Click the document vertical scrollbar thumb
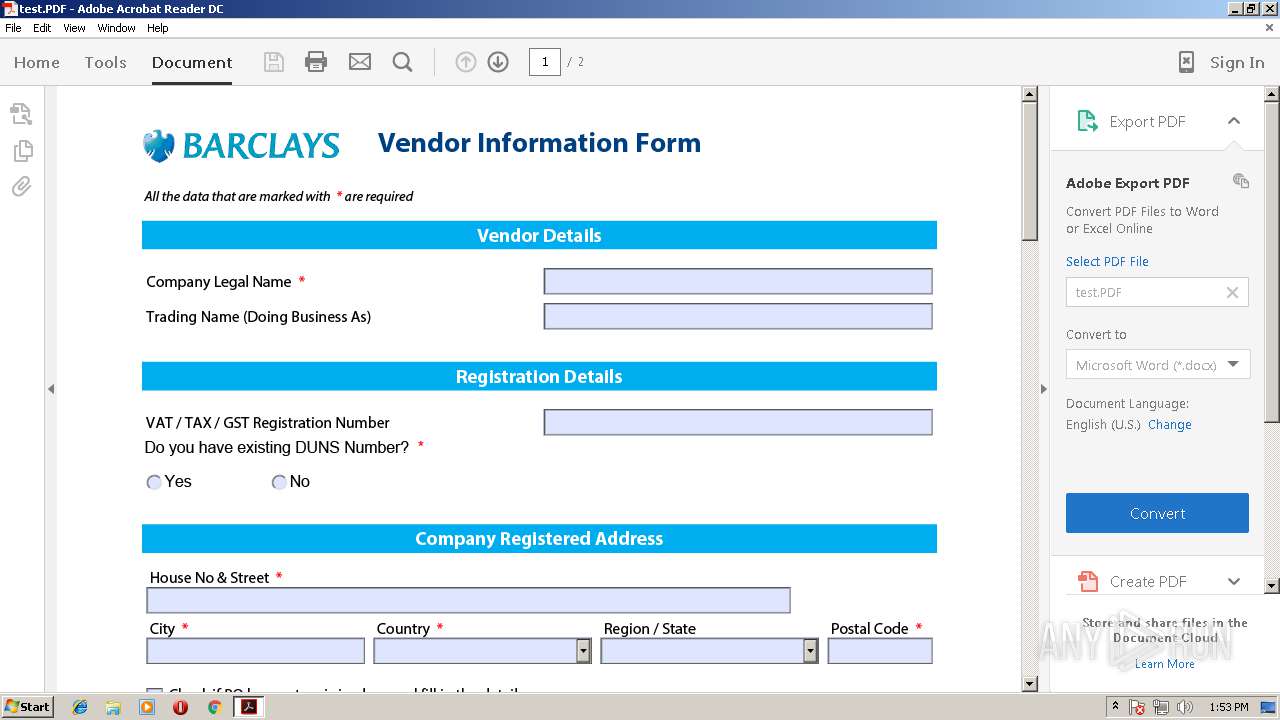This screenshot has width=1280, height=720. [x=1030, y=171]
